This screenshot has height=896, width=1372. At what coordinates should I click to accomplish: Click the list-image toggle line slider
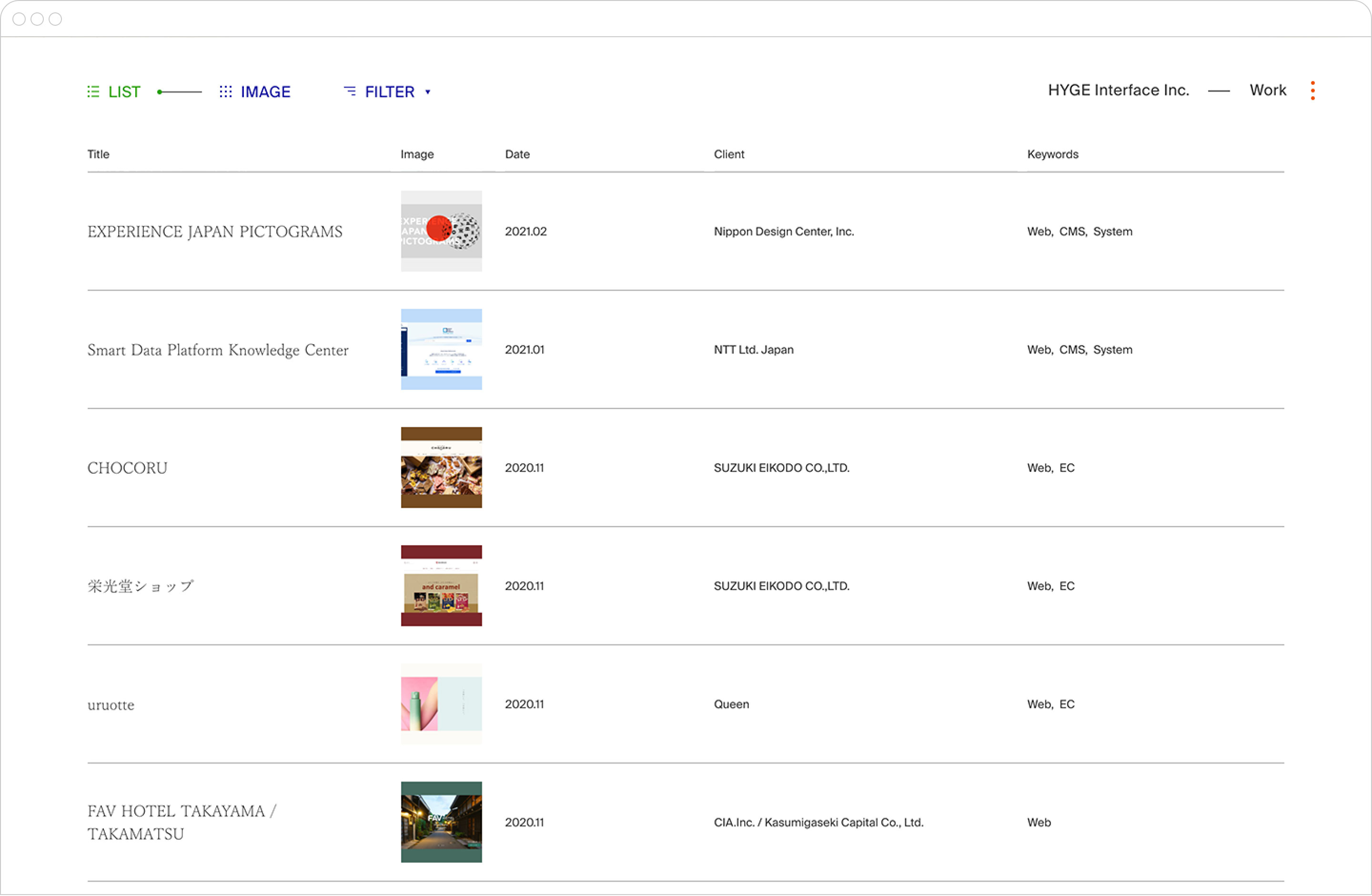(x=179, y=92)
